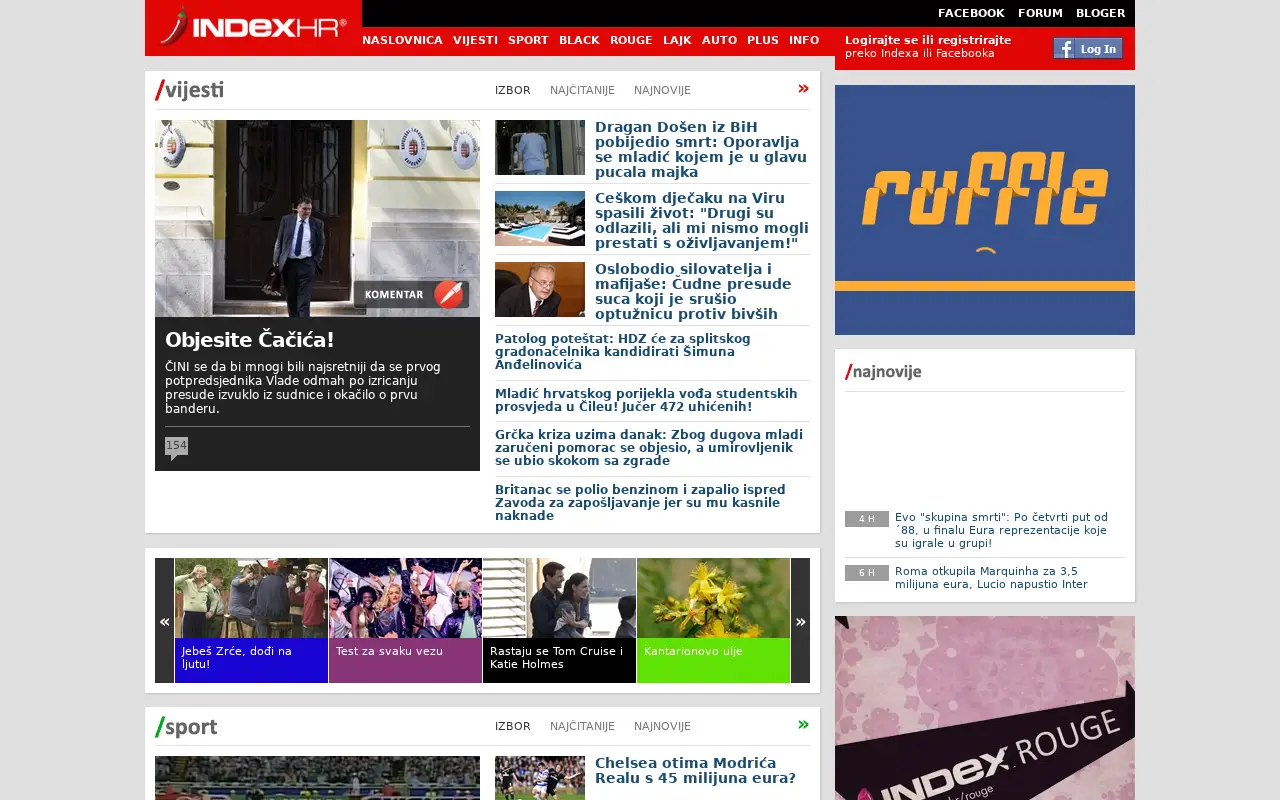Click the Index.hr chili pepper logo
Viewport: 1280px width, 800px height.
click(x=253, y=27)
